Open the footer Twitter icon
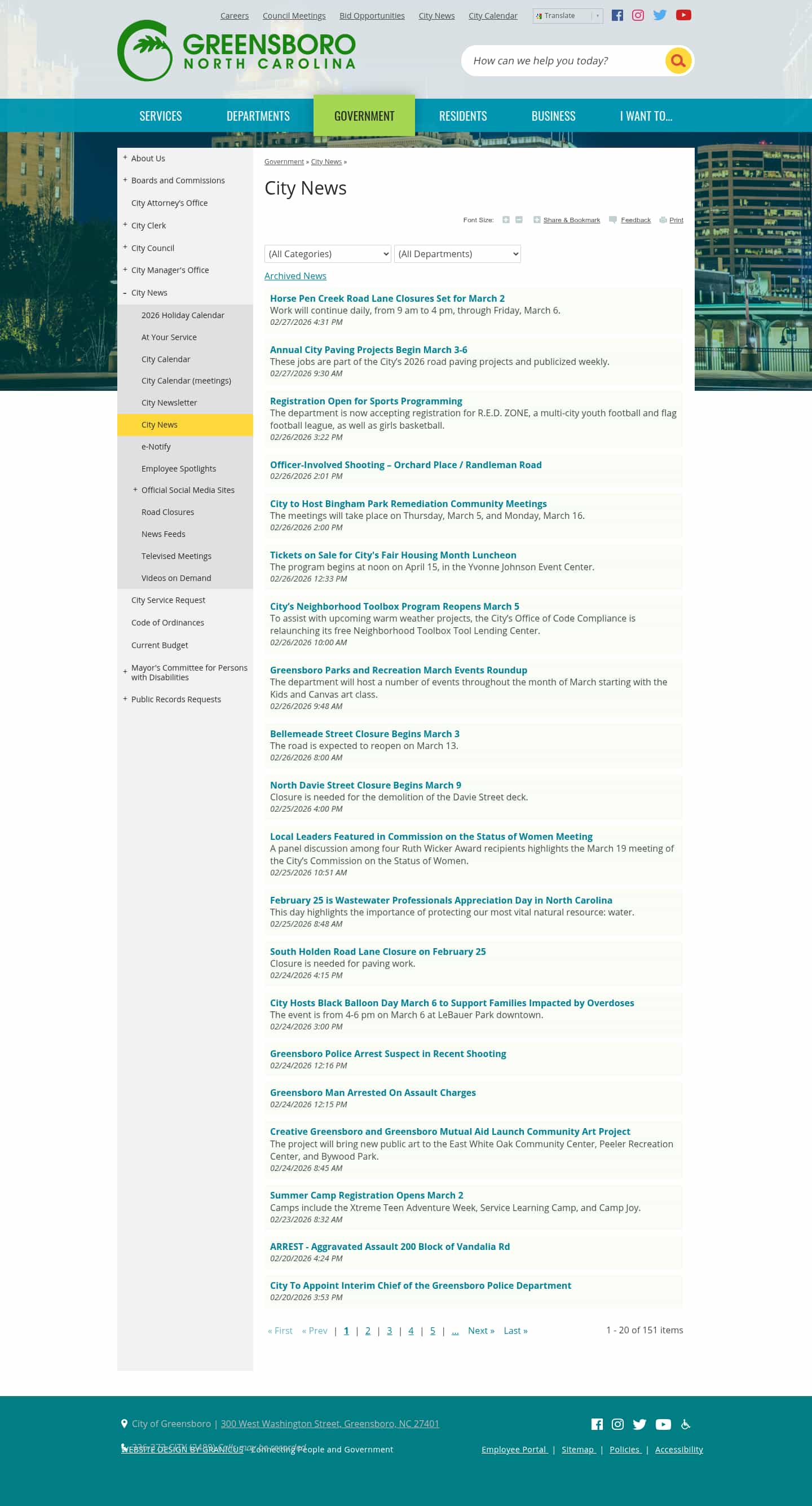Viewport: 812px width, 1506px height. click(x=639, y=1424)
